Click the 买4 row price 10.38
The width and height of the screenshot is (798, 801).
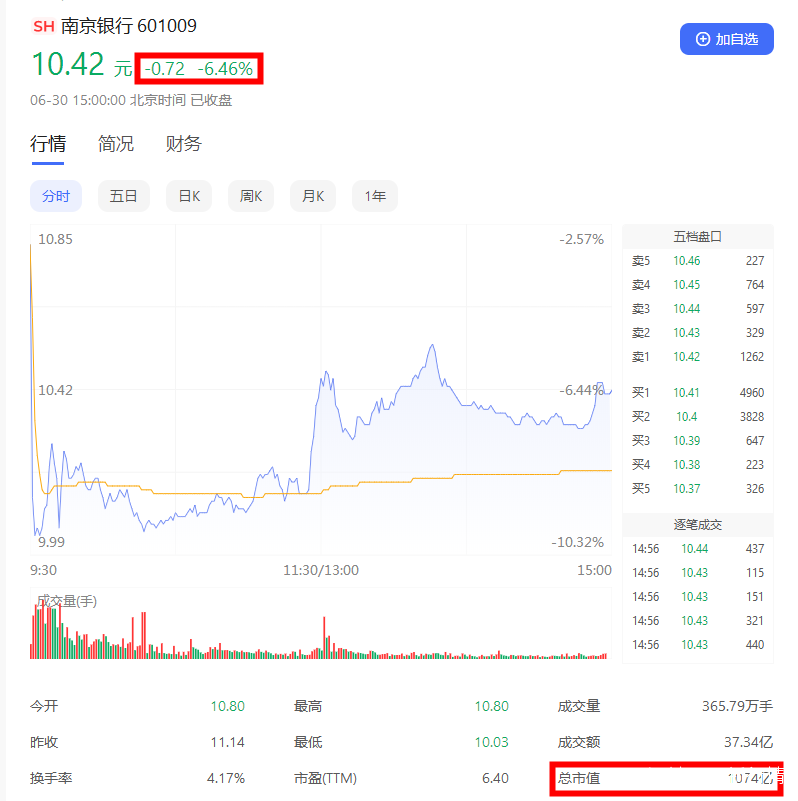687,465
